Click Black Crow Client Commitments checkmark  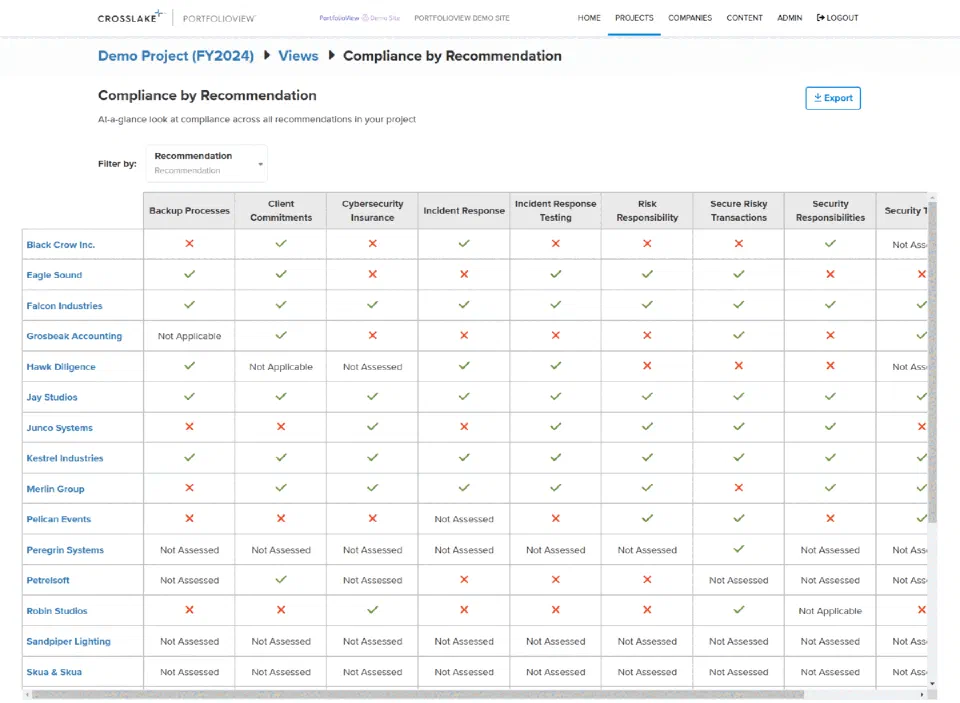[x=281, y=244]
